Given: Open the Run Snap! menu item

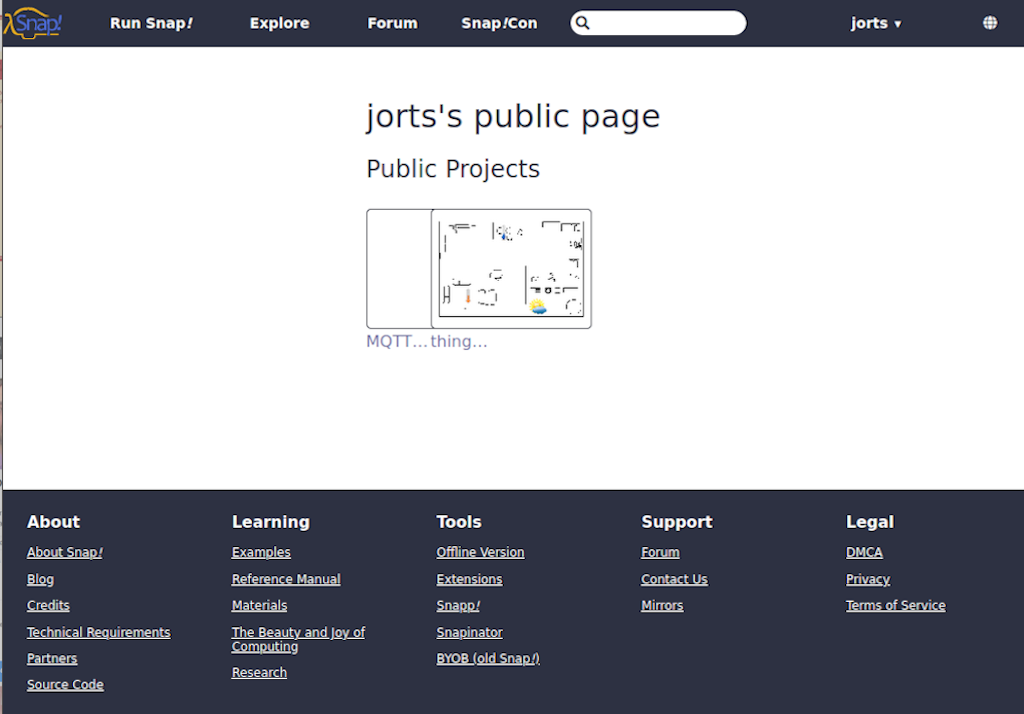Looking at the screenshot, I should click(x=152, y=23).
